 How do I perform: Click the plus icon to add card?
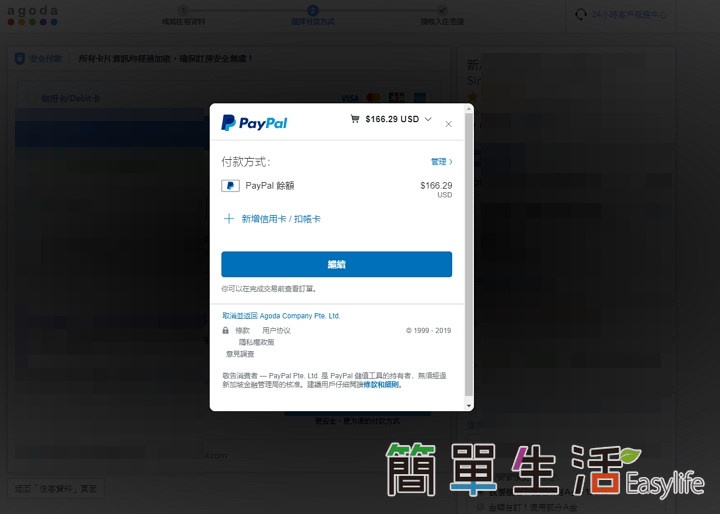tap(229, 219)
